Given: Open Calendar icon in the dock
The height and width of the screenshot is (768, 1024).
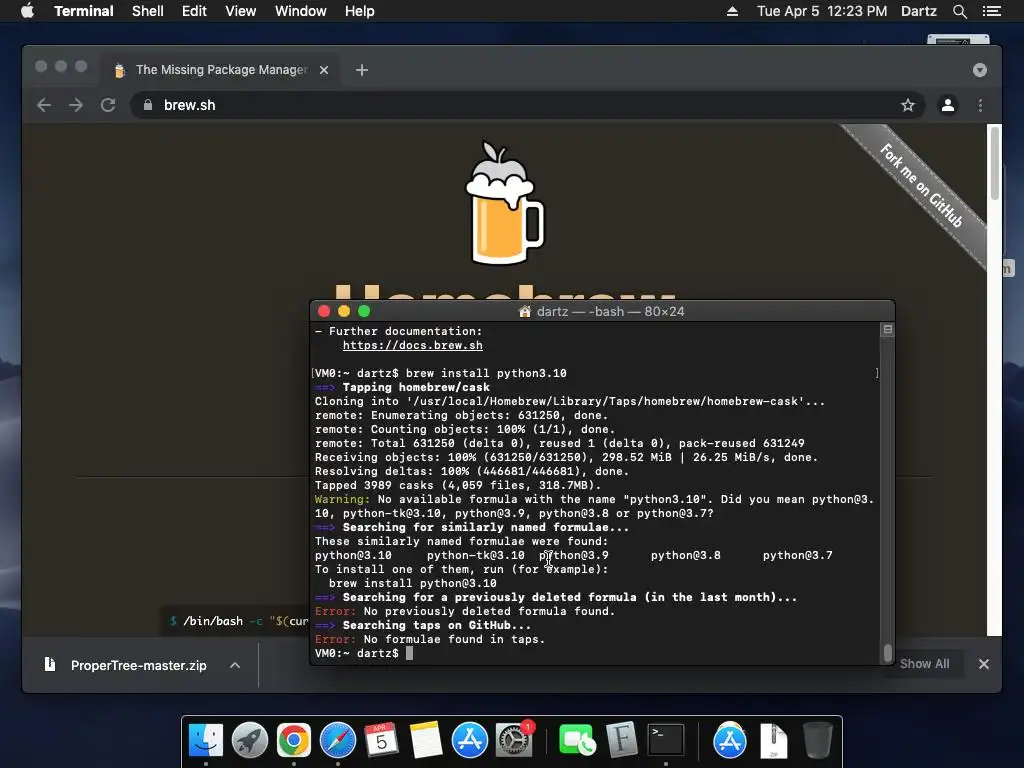Looking at the screenshot, I should coord(381,740).
